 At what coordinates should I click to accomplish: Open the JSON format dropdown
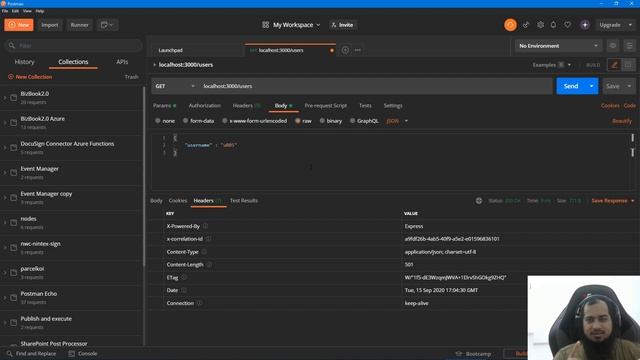click(x=397, y=121)
